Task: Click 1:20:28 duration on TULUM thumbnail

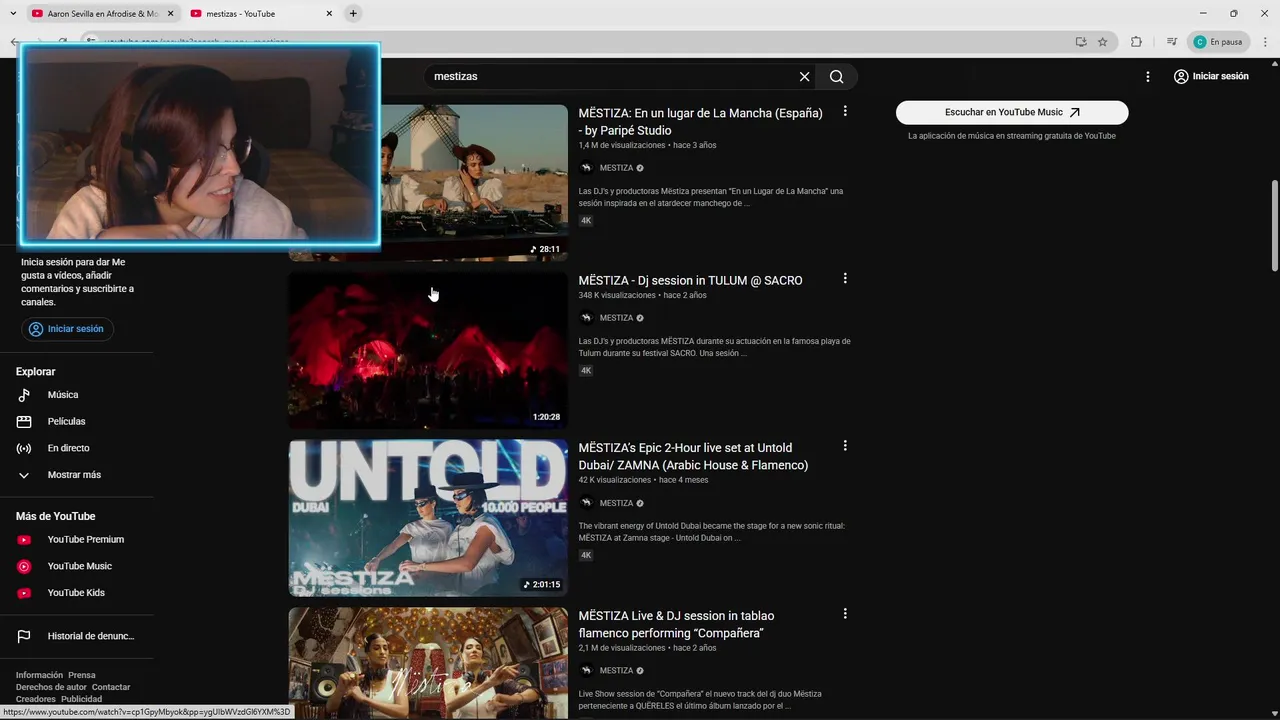Action: pyautogui.click(x=546, y=417)
